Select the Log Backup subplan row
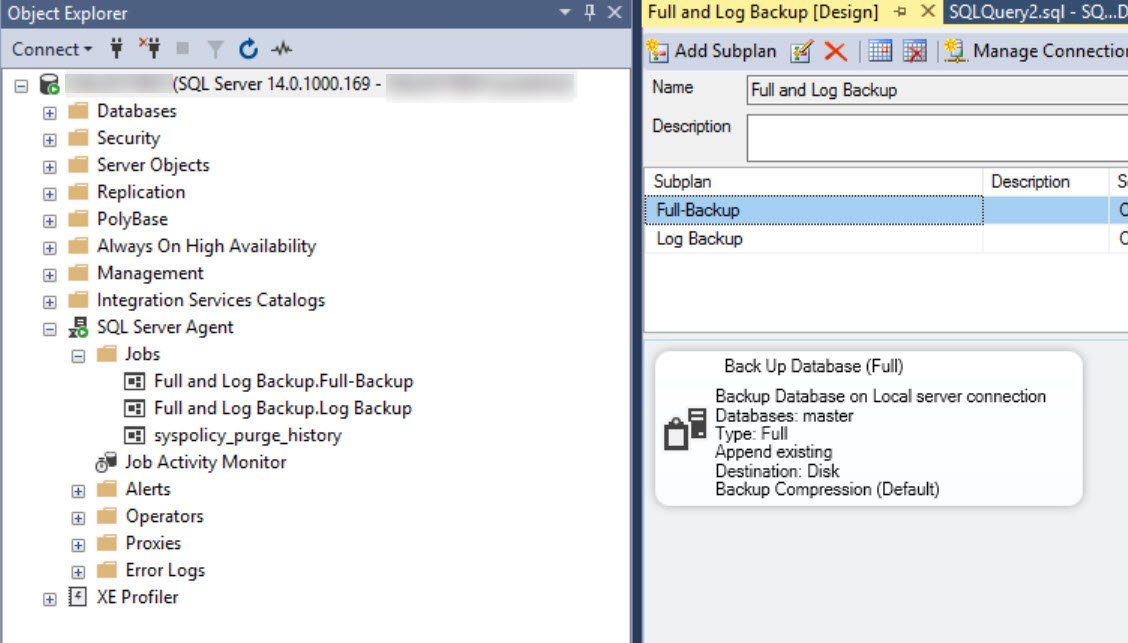 tap(886, 239)
